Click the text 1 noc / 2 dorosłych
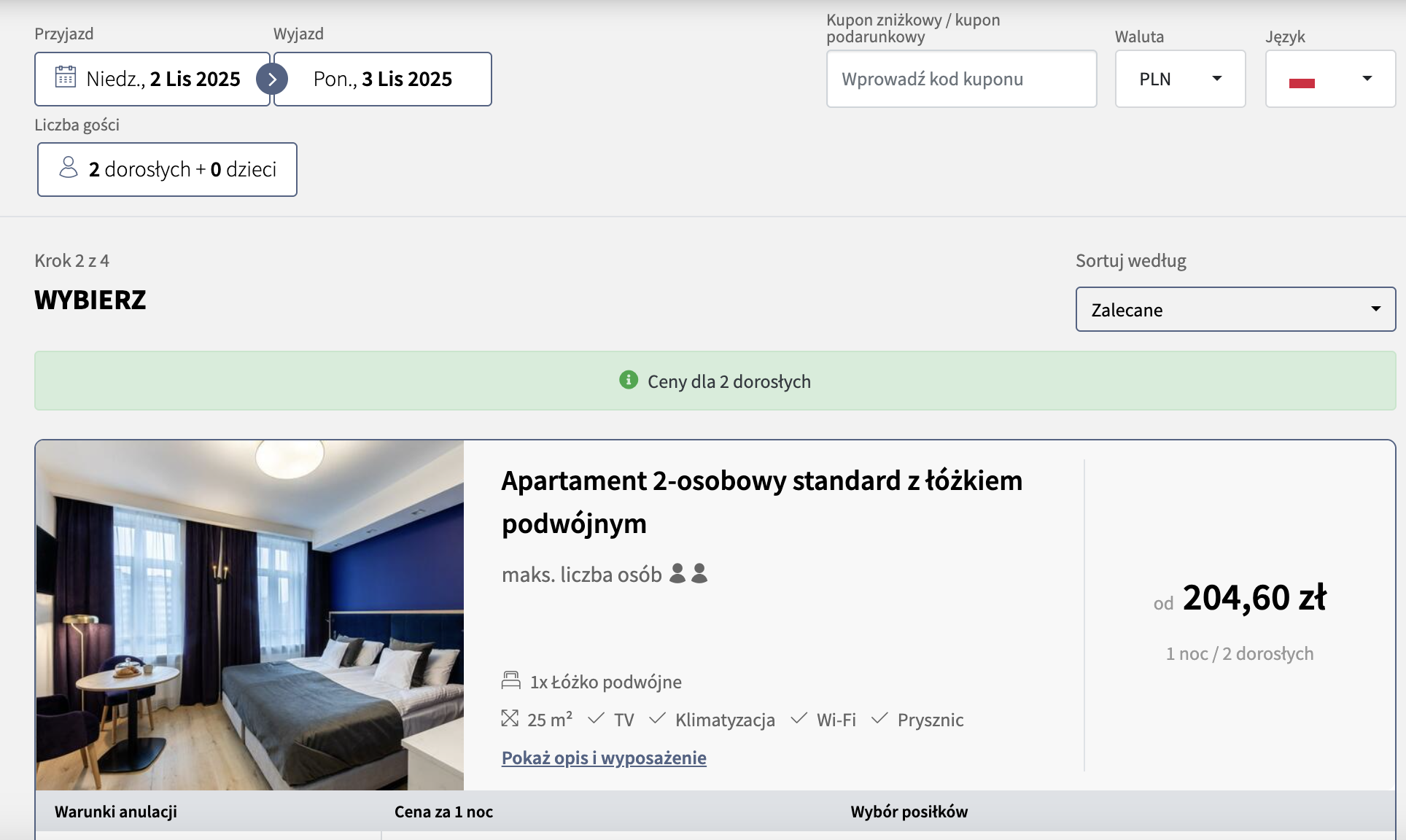1406x840 pixels. point(1240,653)
